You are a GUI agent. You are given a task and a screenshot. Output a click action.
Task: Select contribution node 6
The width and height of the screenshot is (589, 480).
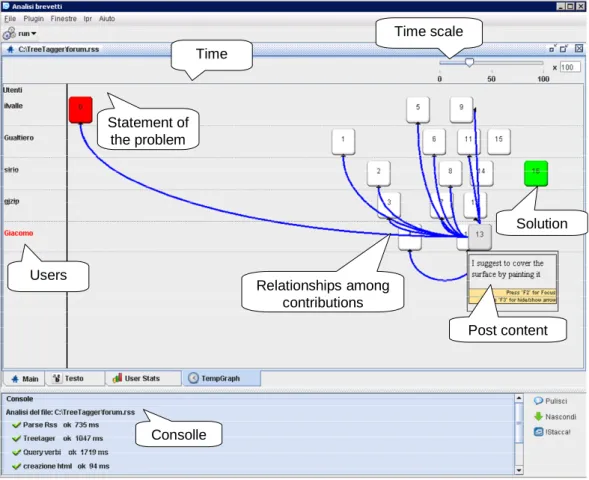[434, 141]
